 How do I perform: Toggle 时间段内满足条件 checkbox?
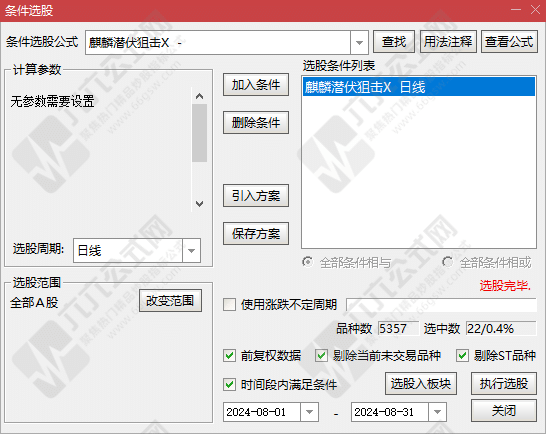229,385
